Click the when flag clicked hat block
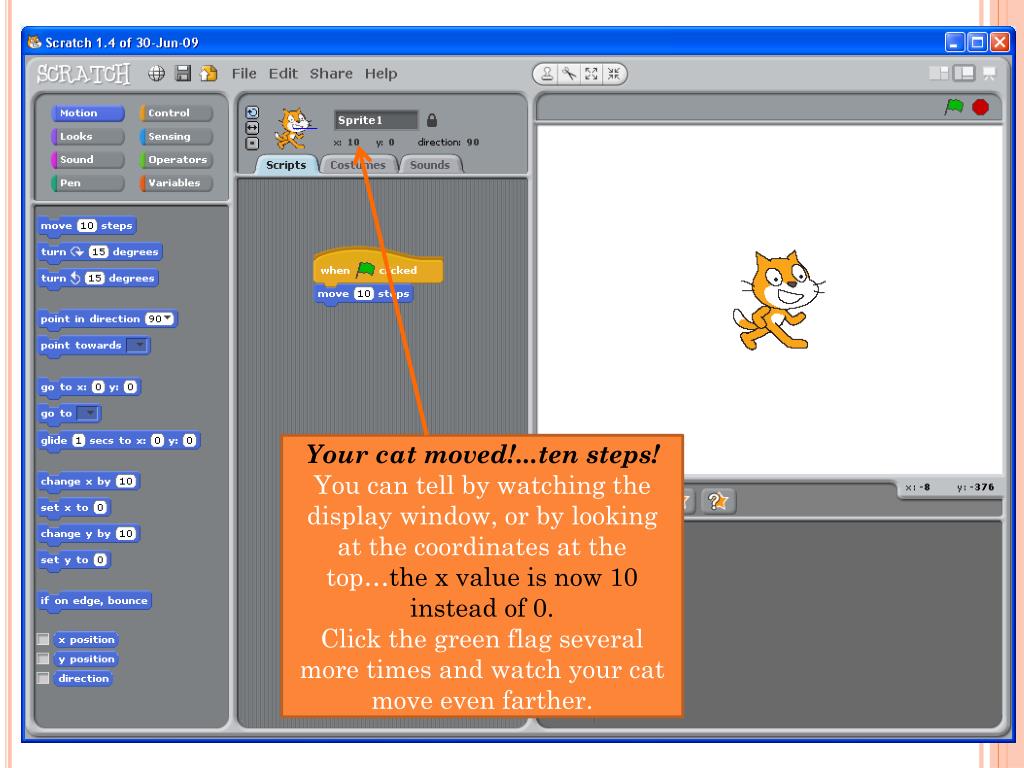The height and width of the screenshot is (768, 1024). point(378,266)
